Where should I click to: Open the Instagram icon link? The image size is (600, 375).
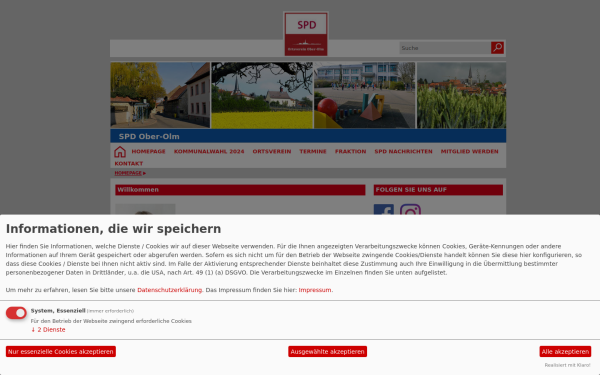[410, 209]
